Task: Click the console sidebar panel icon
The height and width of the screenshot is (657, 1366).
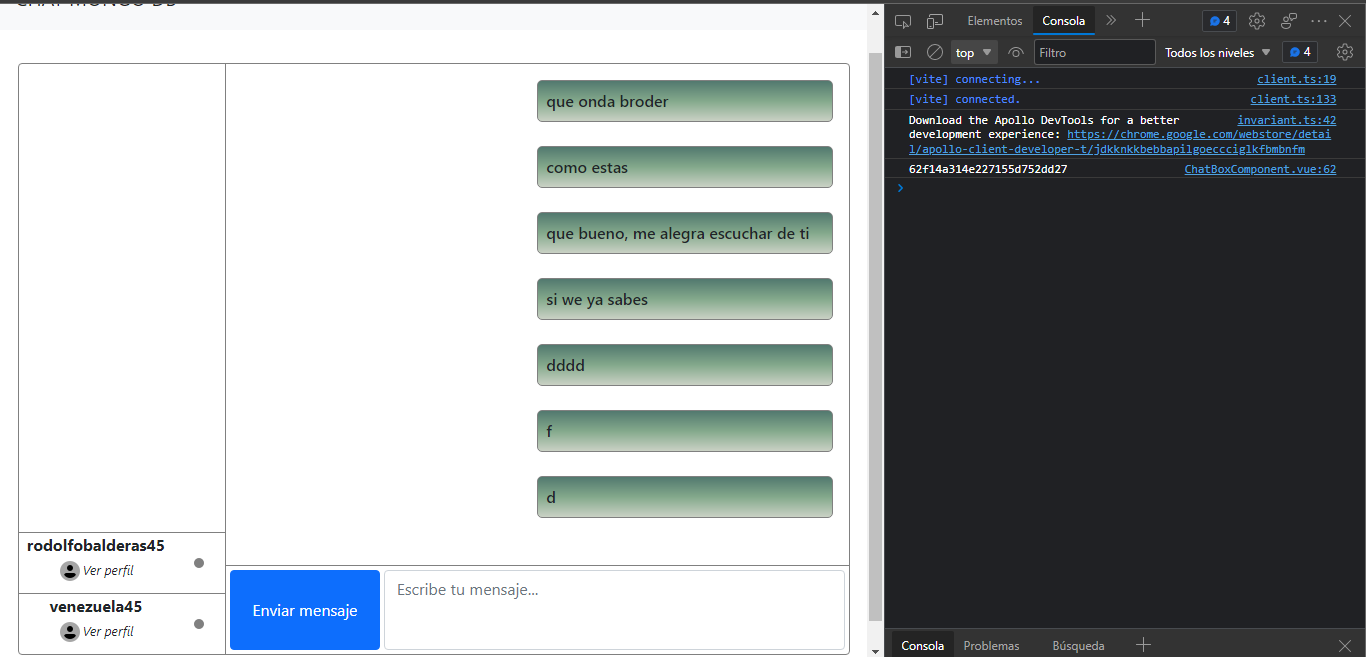Action: (x=903, y=52)
